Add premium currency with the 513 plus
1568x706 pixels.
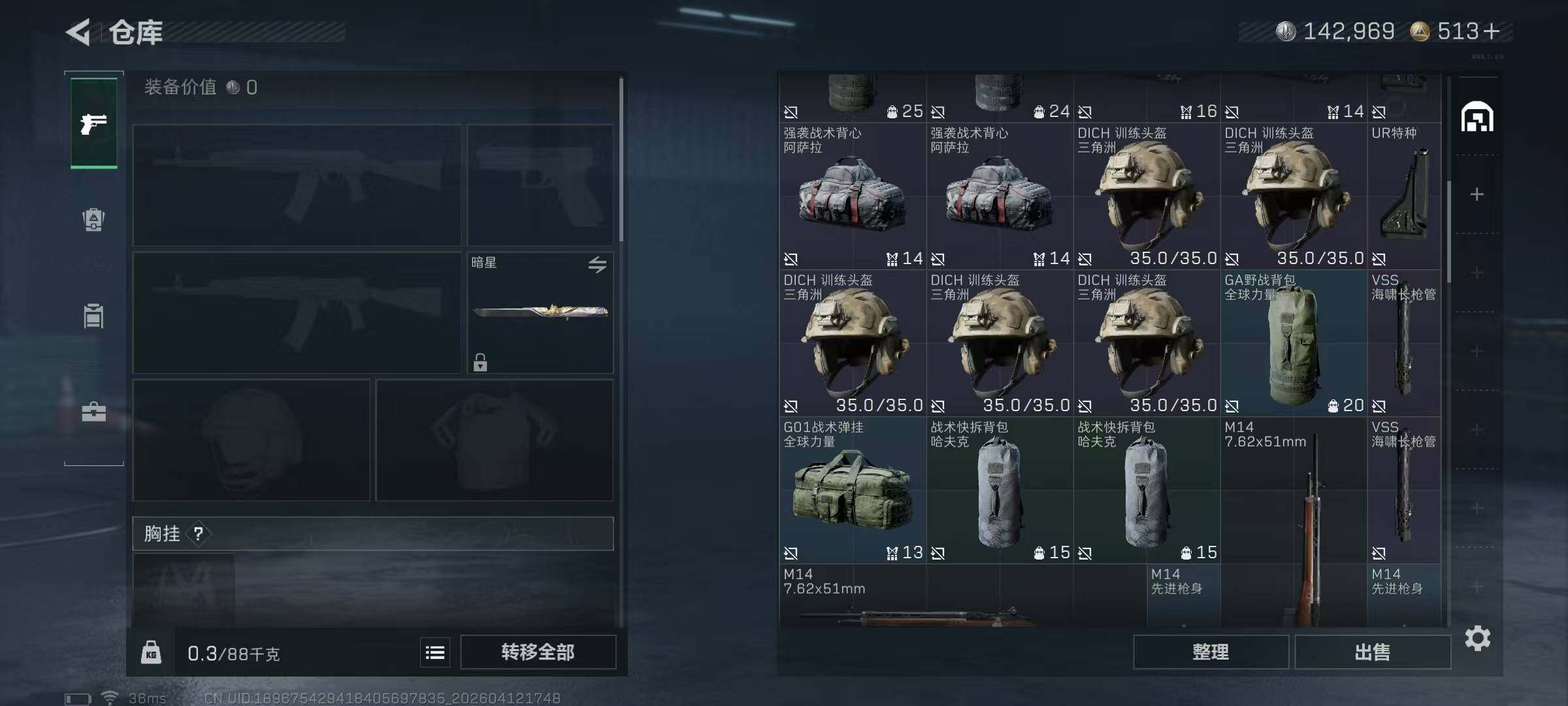point(1492,31)
